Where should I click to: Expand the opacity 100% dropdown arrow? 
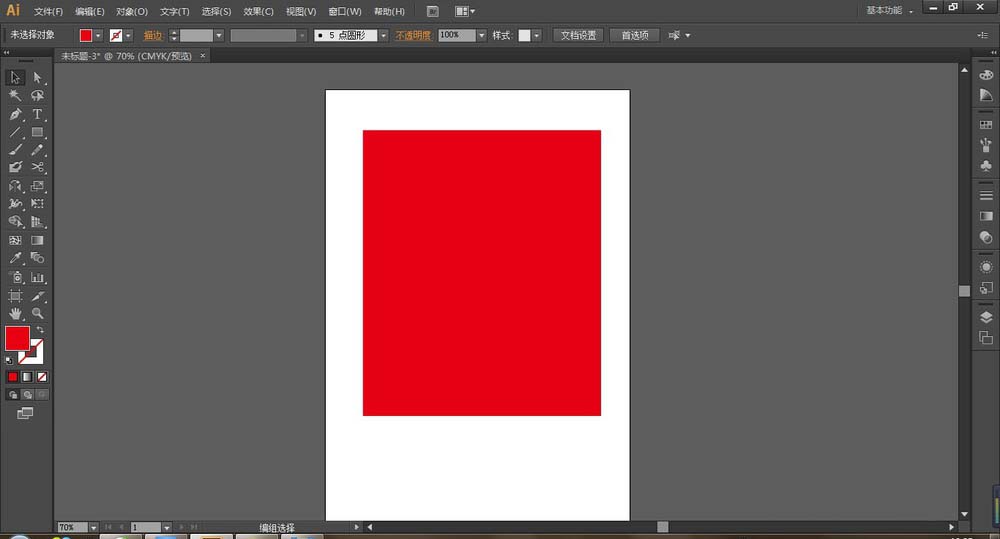click(x=482, y=36)
